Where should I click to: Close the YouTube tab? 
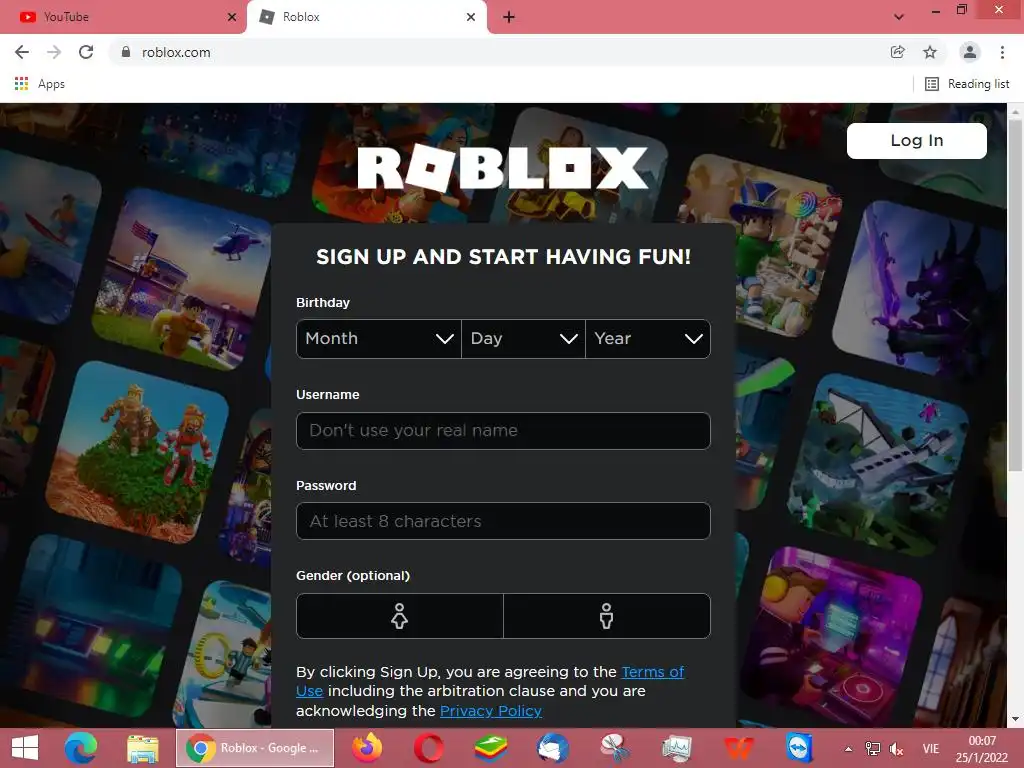(x=232, y=17)
